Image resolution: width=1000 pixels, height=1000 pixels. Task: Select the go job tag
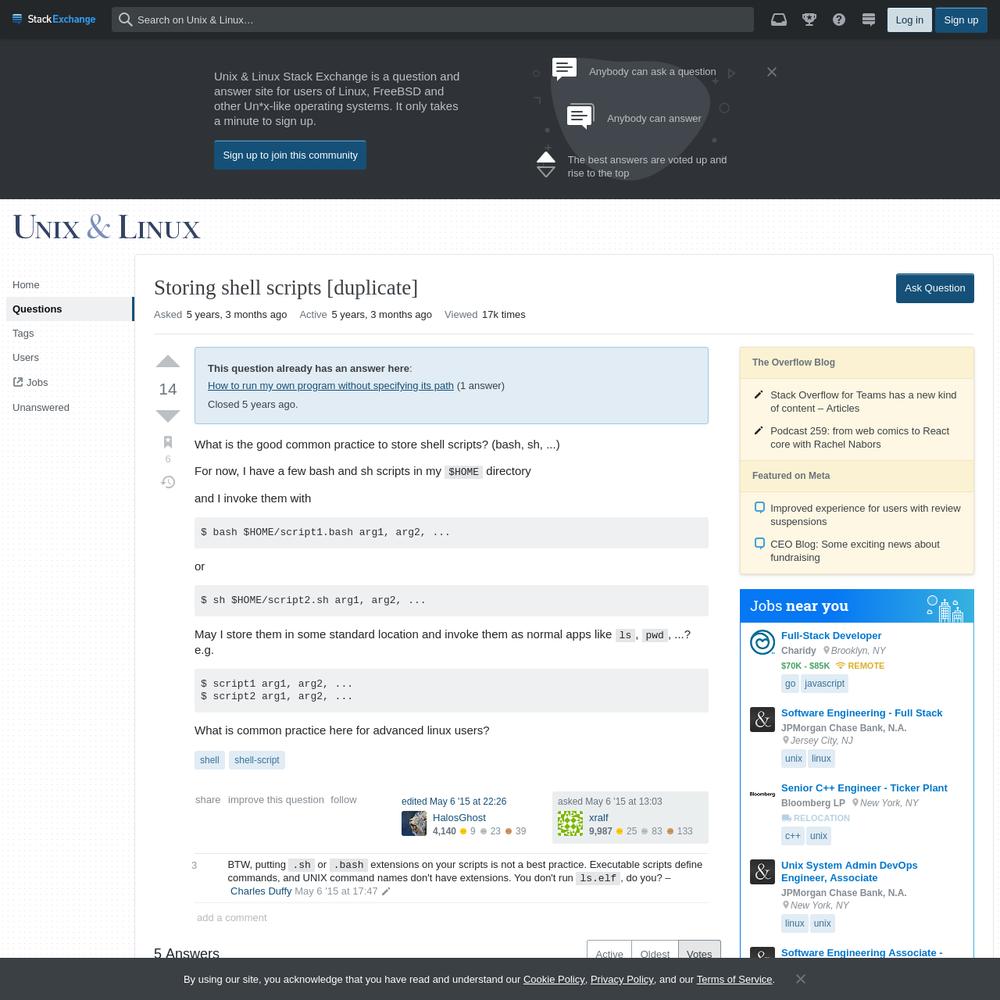[x=790, y=684]
